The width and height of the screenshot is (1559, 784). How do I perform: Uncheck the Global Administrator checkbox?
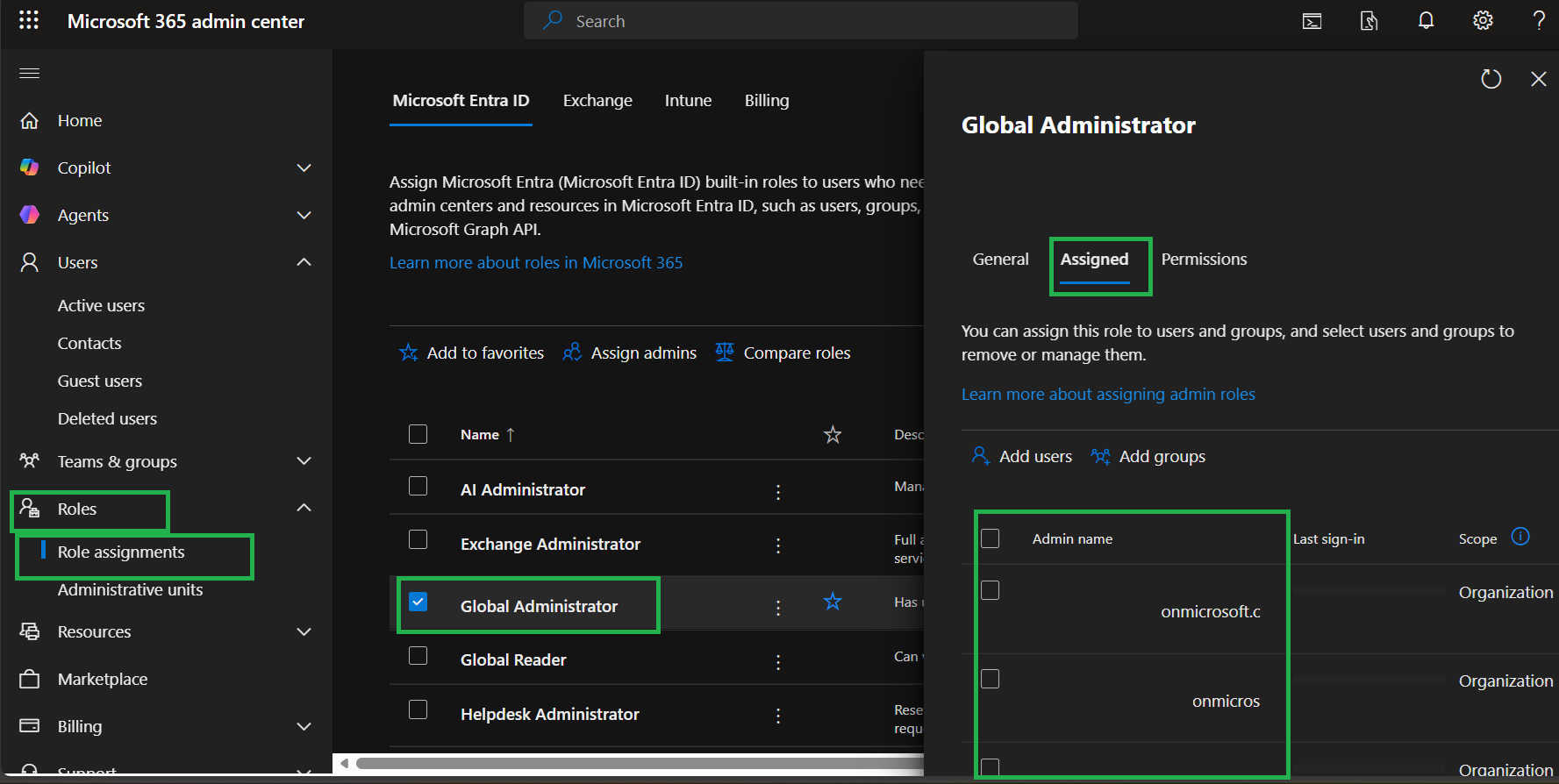(x=418, y=602)
